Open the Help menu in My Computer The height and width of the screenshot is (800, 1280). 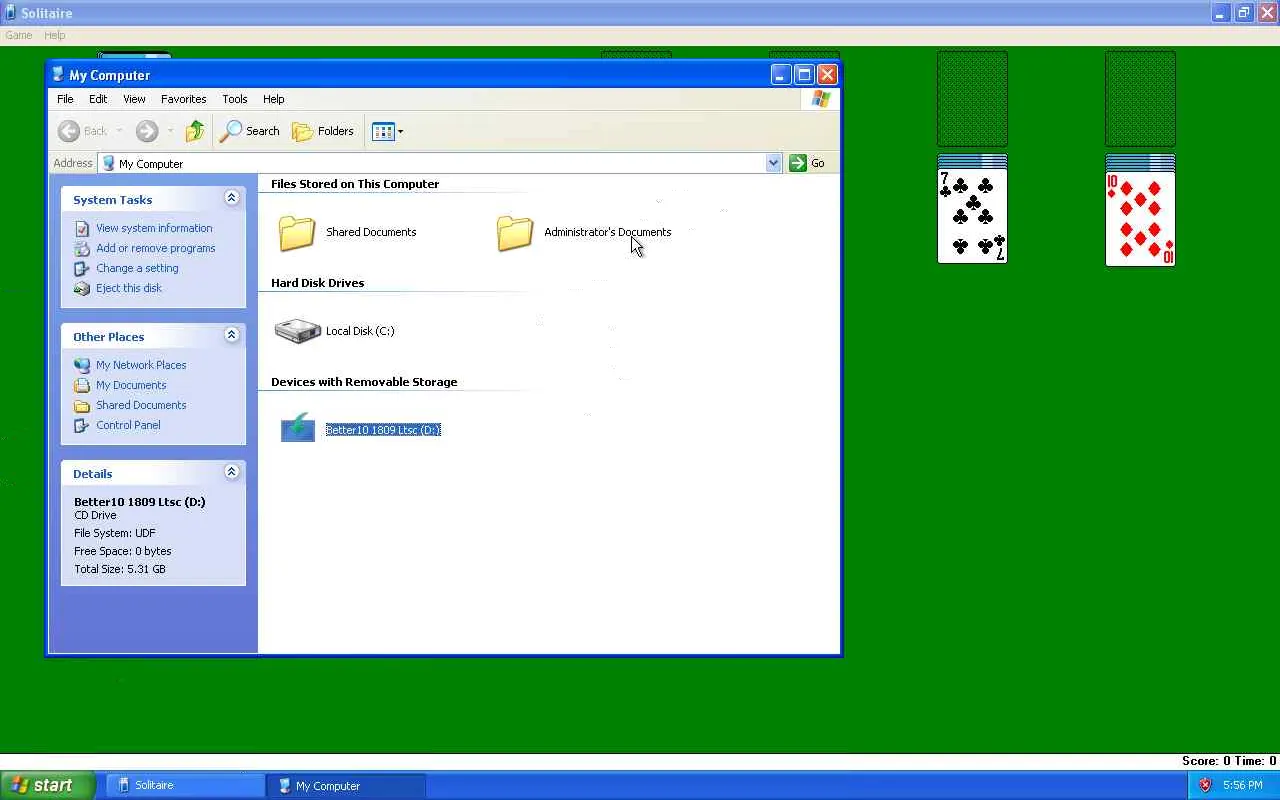coord(274,99)
